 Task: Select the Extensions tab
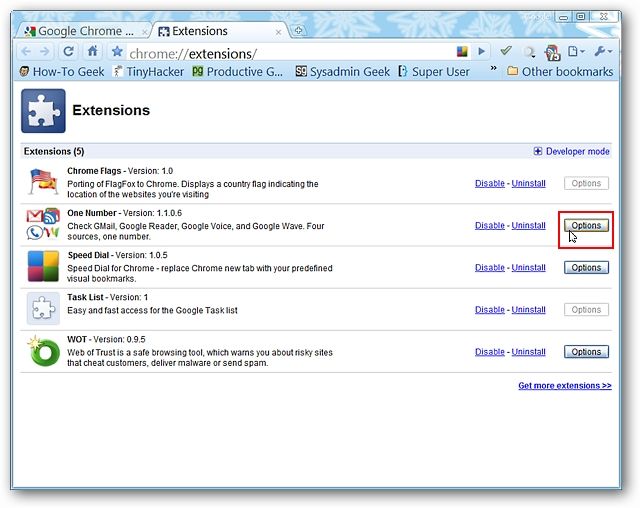(218, 31)
